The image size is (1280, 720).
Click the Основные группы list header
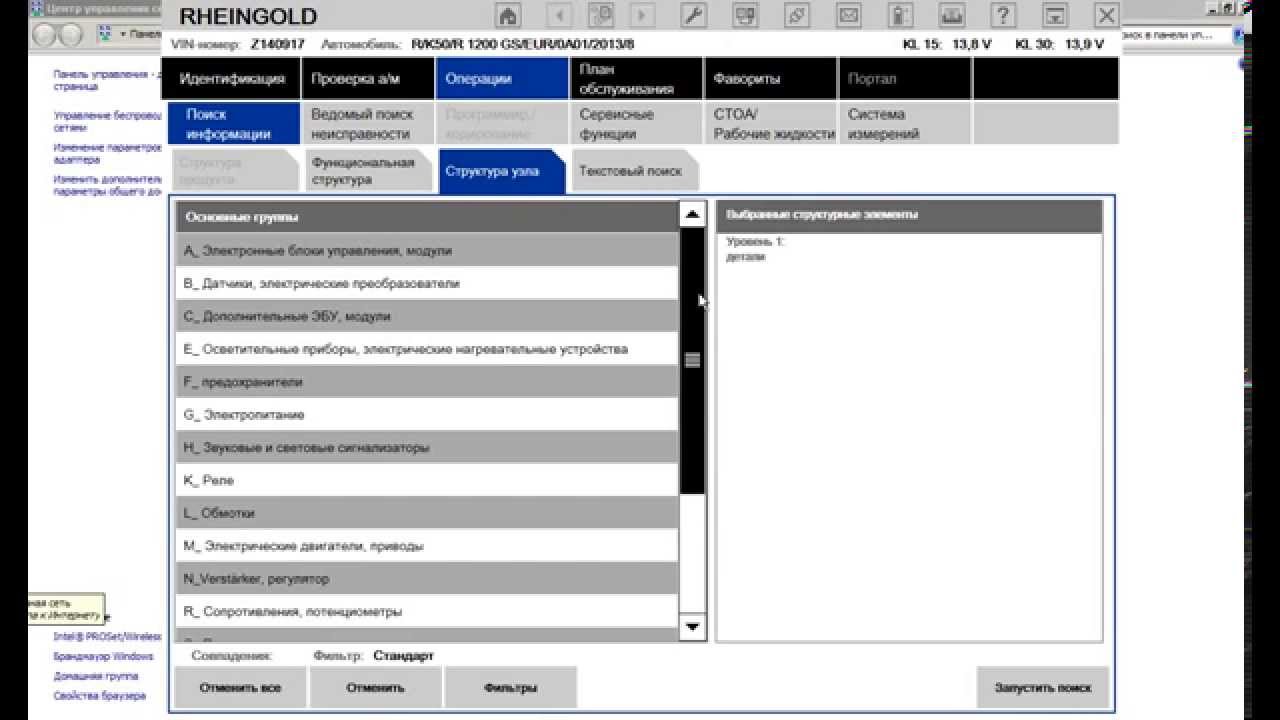427,217
